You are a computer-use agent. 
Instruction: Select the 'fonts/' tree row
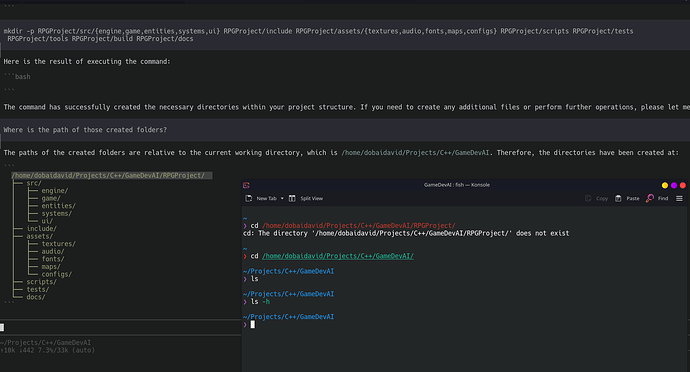coord(53,259)
